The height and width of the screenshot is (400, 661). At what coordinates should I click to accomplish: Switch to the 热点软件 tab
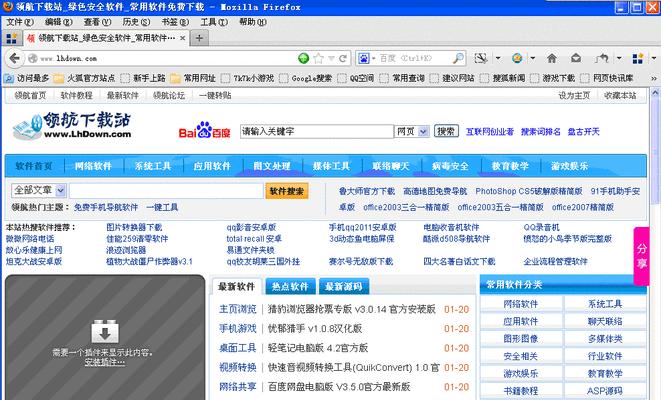pos(290,287)
